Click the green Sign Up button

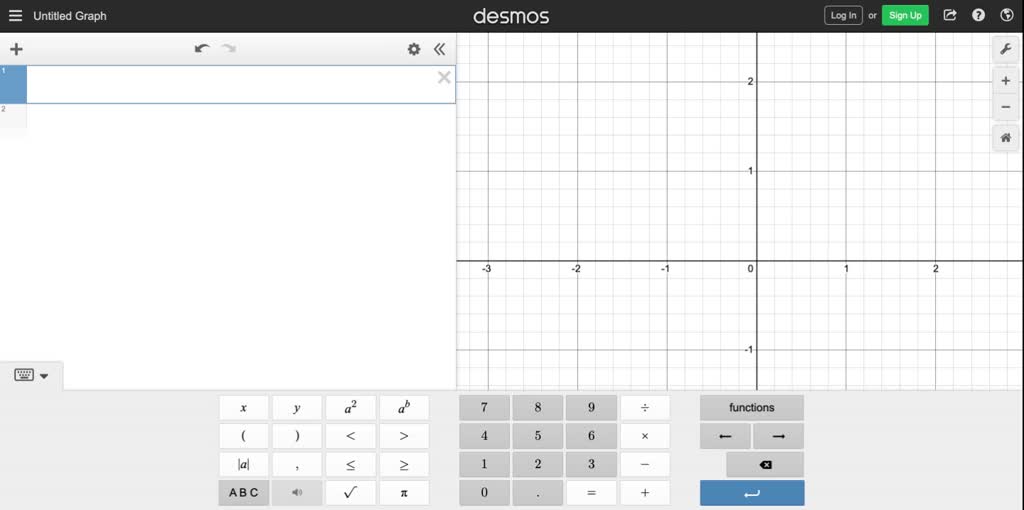(905, 16)
